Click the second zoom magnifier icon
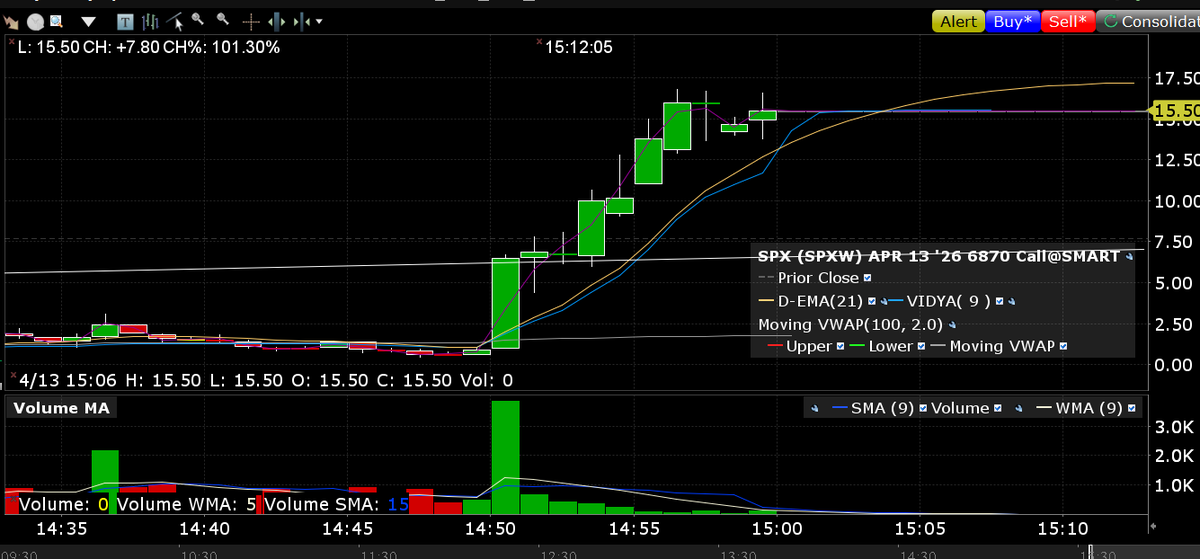 click(223, 18)
